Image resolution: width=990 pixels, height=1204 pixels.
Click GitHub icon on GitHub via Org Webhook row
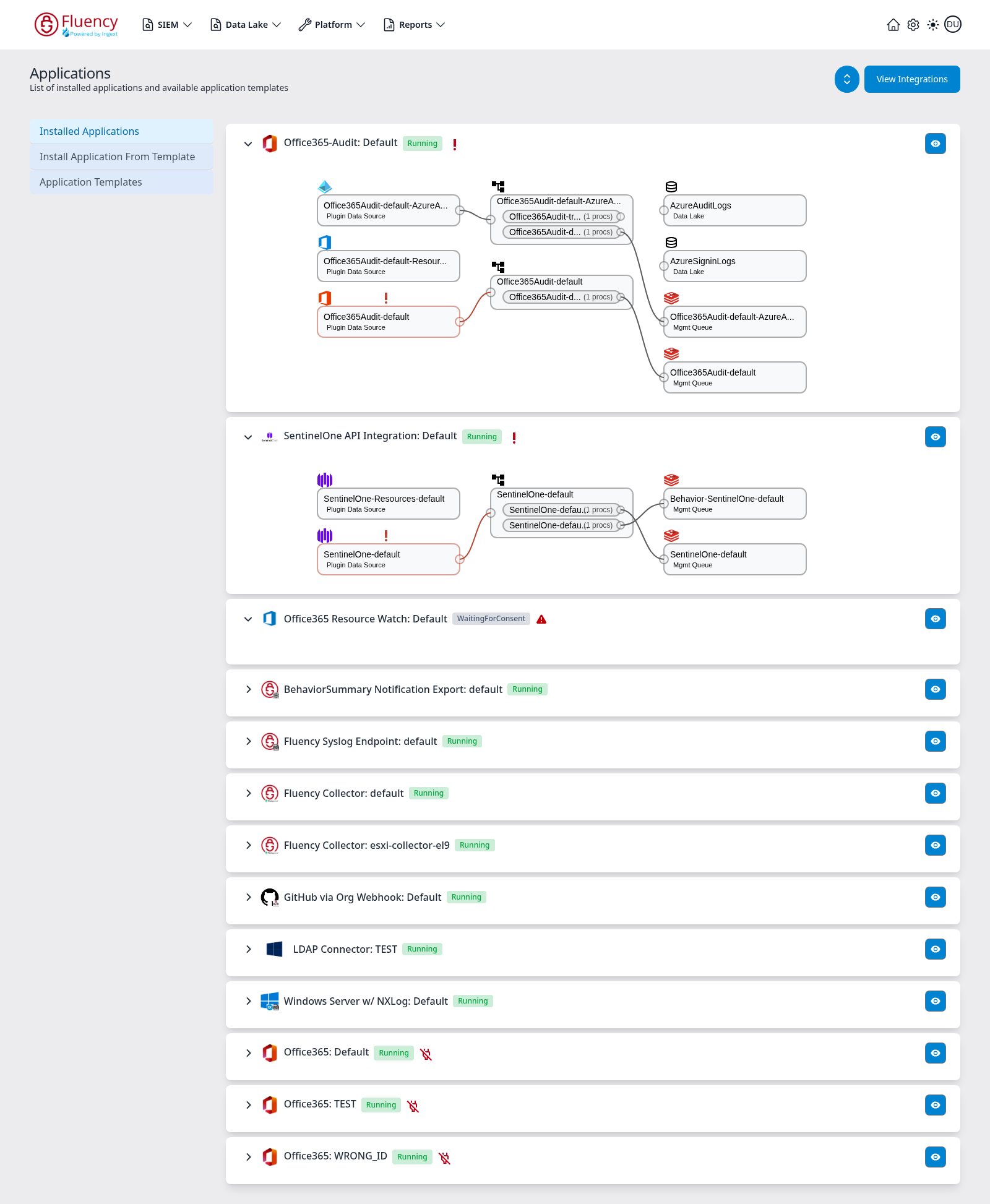point(270,897)
